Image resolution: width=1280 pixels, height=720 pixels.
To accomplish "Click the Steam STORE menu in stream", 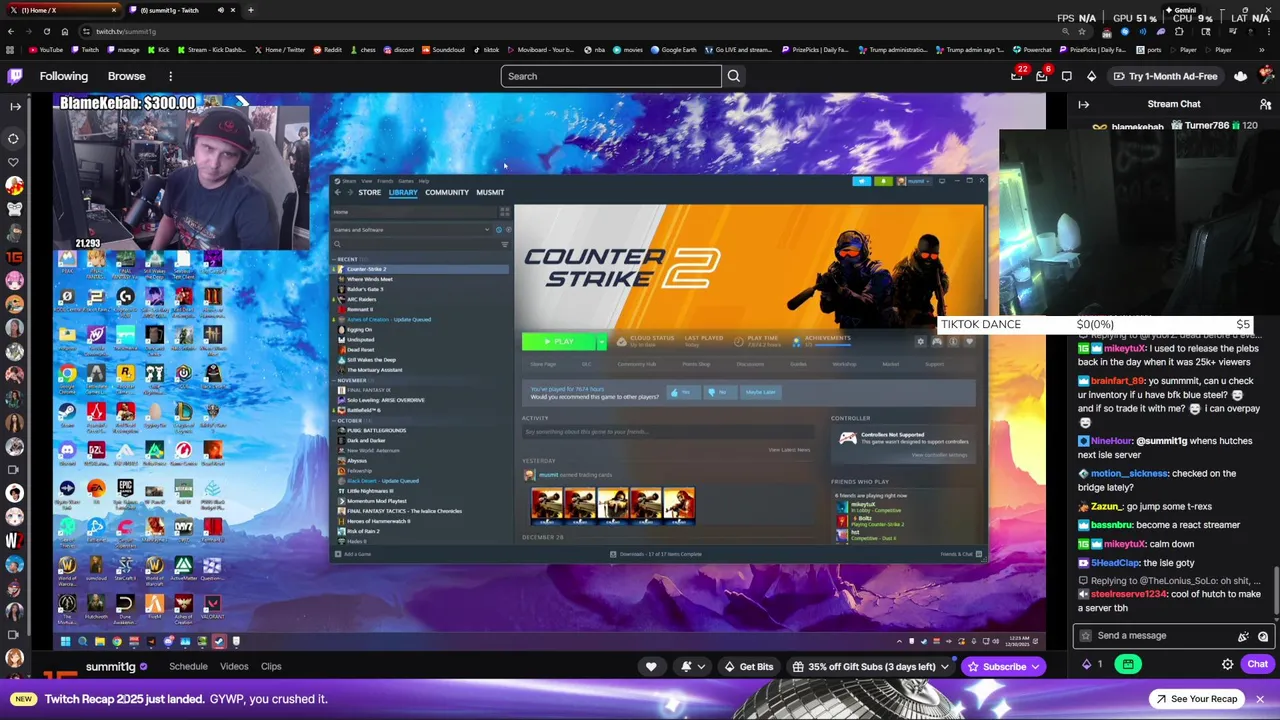I will pyautogui.click(x=369, y=192).
